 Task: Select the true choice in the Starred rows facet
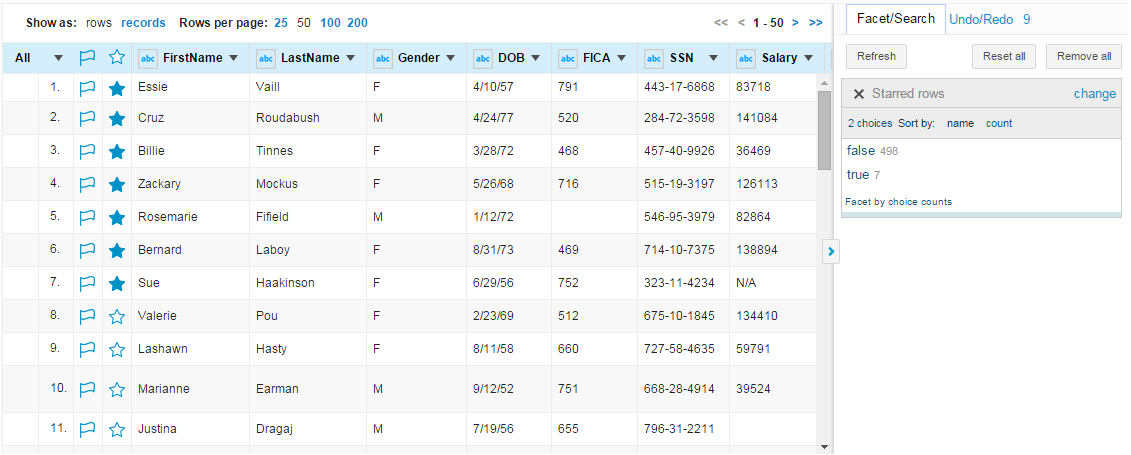858,175
